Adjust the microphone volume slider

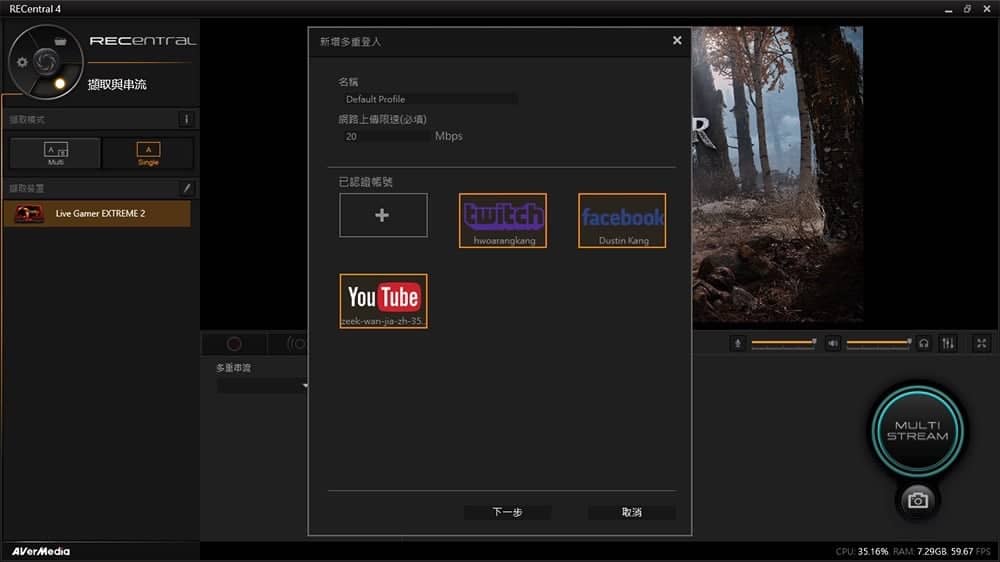click(x=784, y=343)
